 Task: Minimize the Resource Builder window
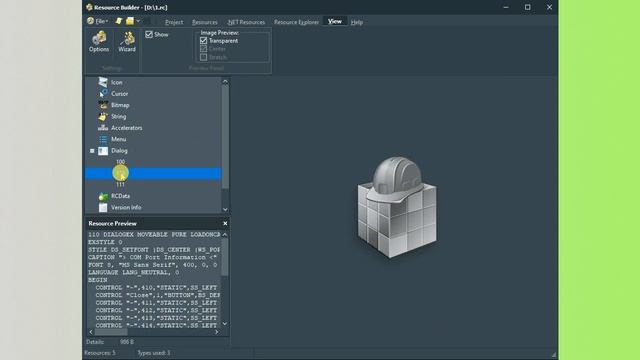point(506,7)
